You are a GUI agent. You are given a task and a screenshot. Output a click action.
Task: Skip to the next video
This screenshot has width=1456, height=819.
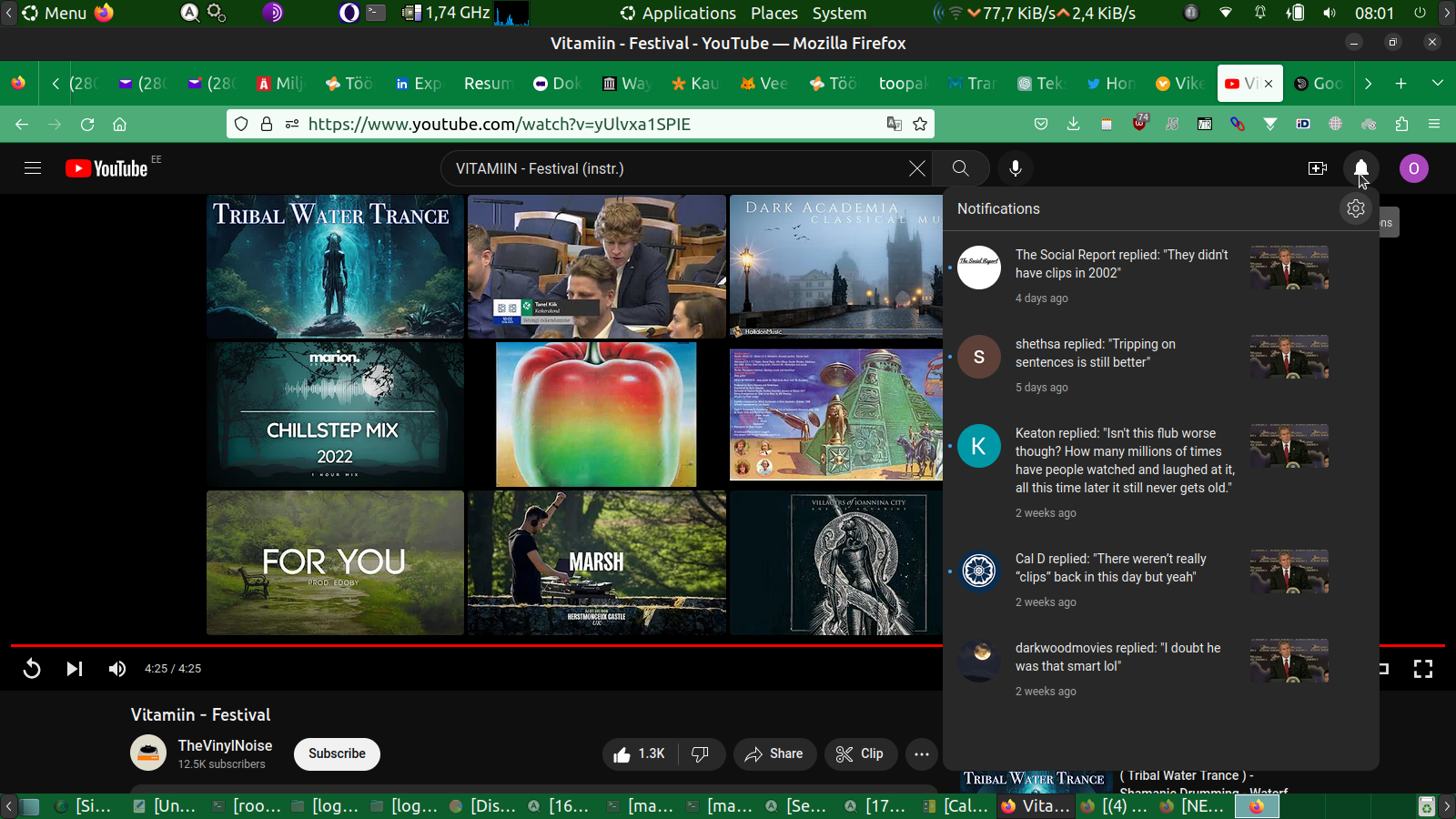[75, 669]
